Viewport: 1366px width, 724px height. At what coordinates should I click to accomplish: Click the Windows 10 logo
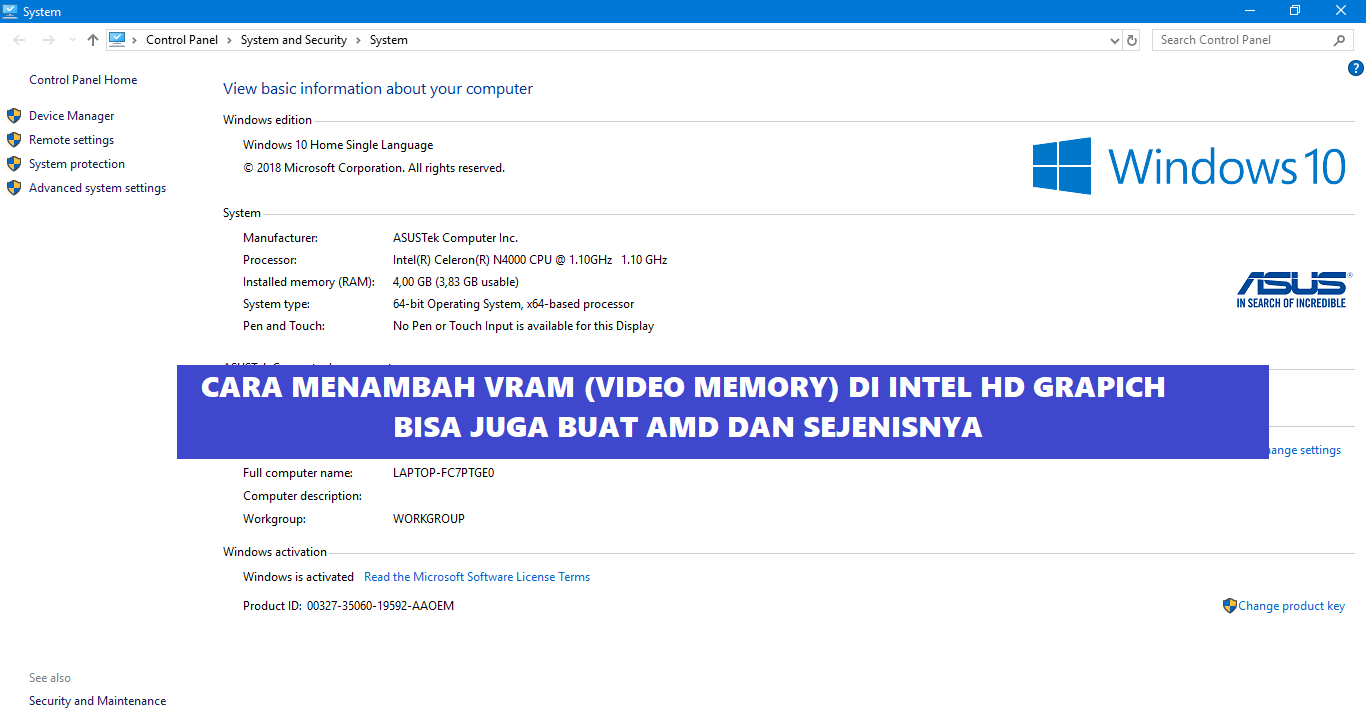(1190, 166)
